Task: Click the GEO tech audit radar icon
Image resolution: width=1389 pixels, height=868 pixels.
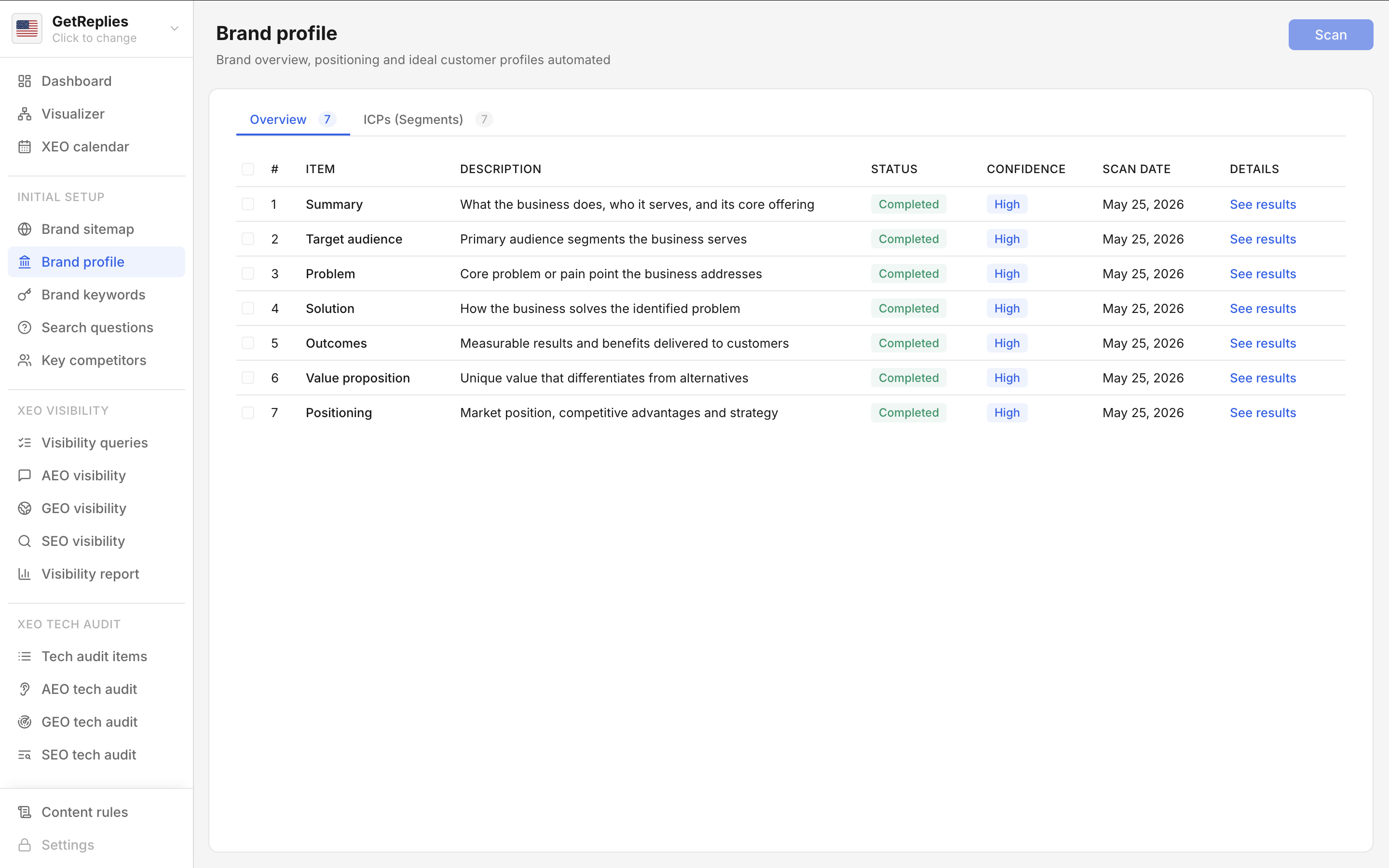Action: point(24,721)
